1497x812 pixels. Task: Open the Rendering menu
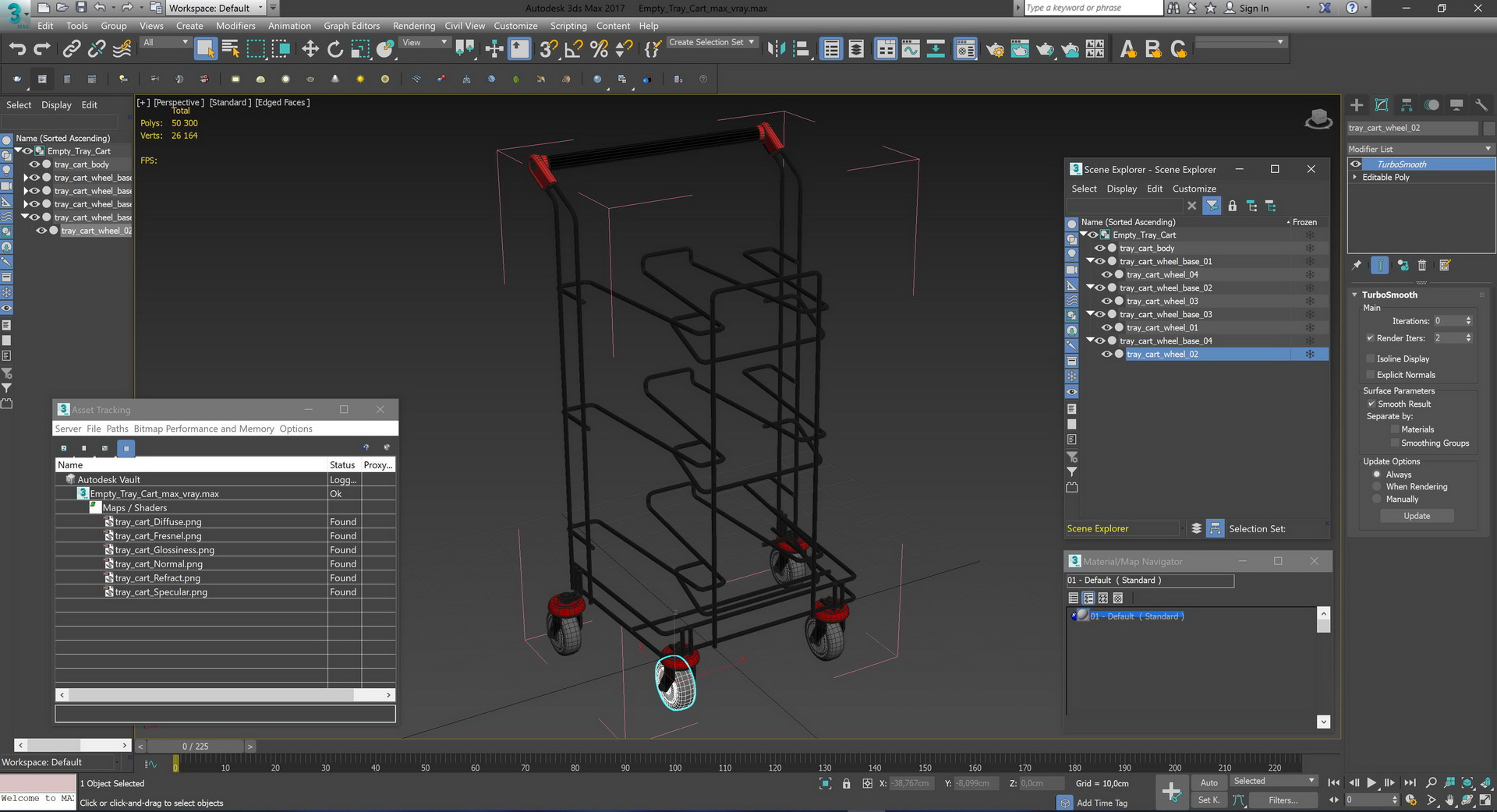click(x=414, y=26)
